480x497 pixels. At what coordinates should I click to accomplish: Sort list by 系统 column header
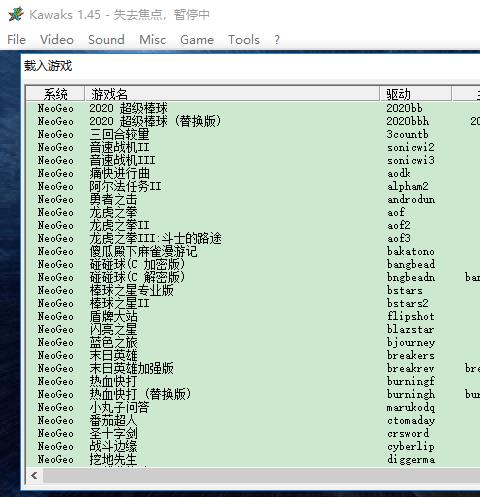pos(55,94)
